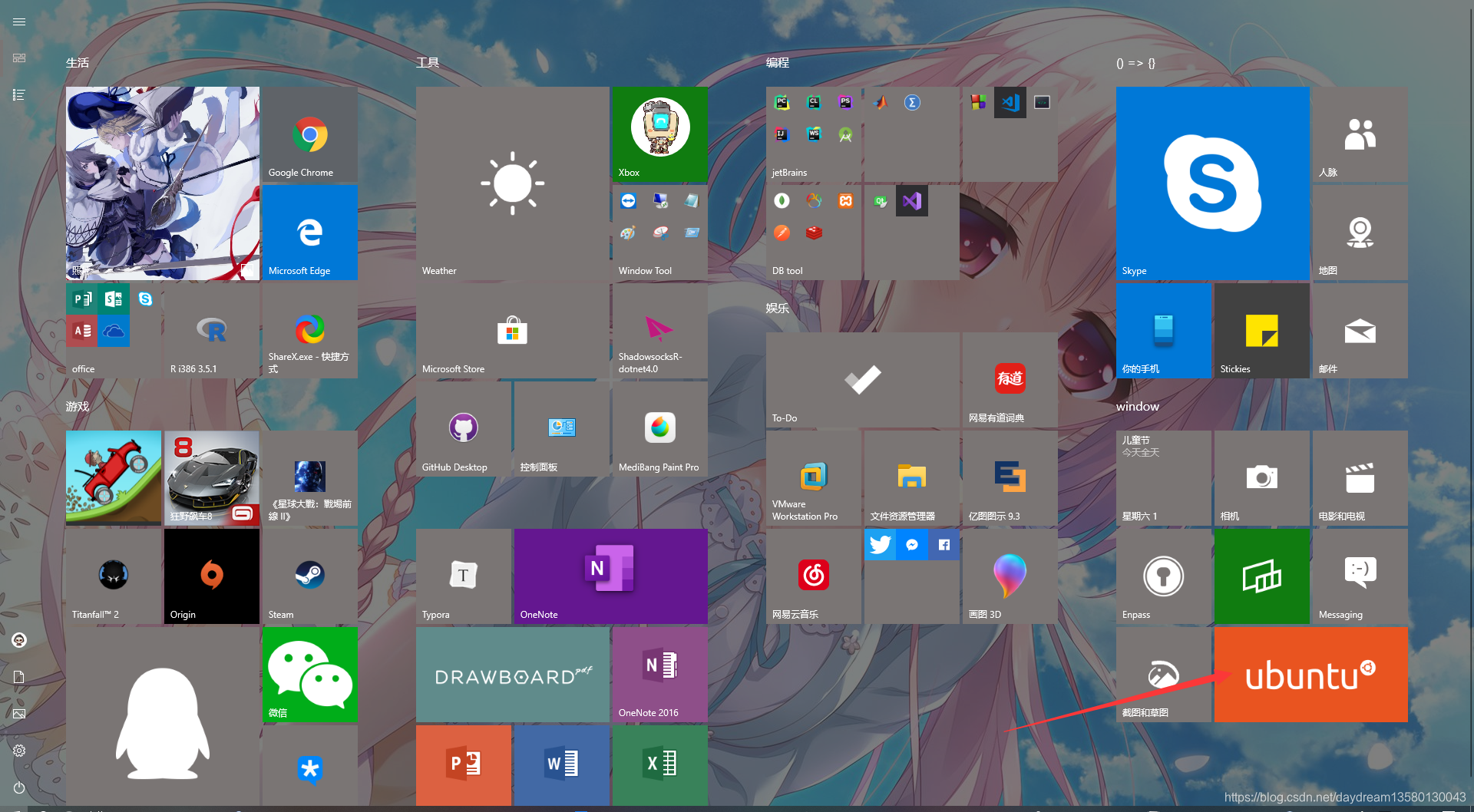Expand the jetBrains tile folder
Image resolution: width=1474 pixels, height=812 pixels.
[814, 134]
